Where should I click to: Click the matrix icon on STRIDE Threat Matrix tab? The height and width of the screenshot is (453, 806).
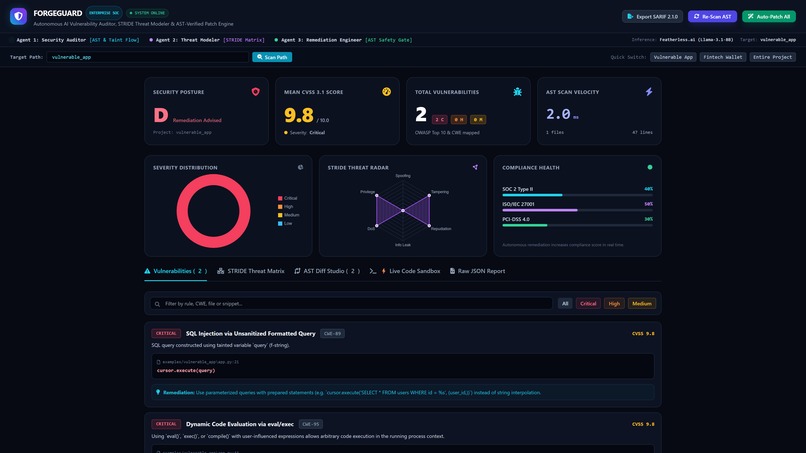click(x=221, y=271)
